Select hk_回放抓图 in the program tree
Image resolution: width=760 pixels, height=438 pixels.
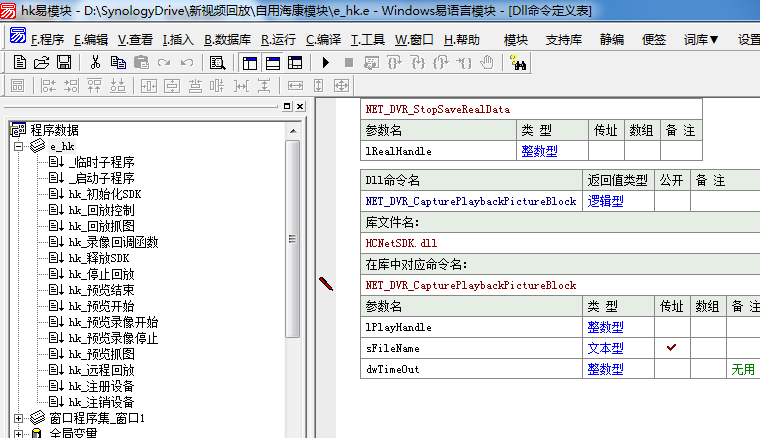coord(102,226)
